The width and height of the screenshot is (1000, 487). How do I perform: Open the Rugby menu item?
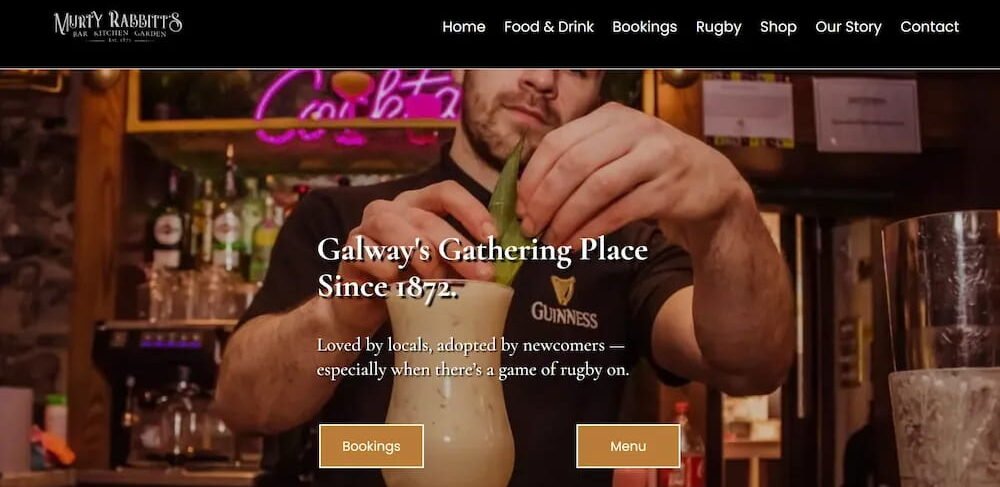(x=718, y=27)
